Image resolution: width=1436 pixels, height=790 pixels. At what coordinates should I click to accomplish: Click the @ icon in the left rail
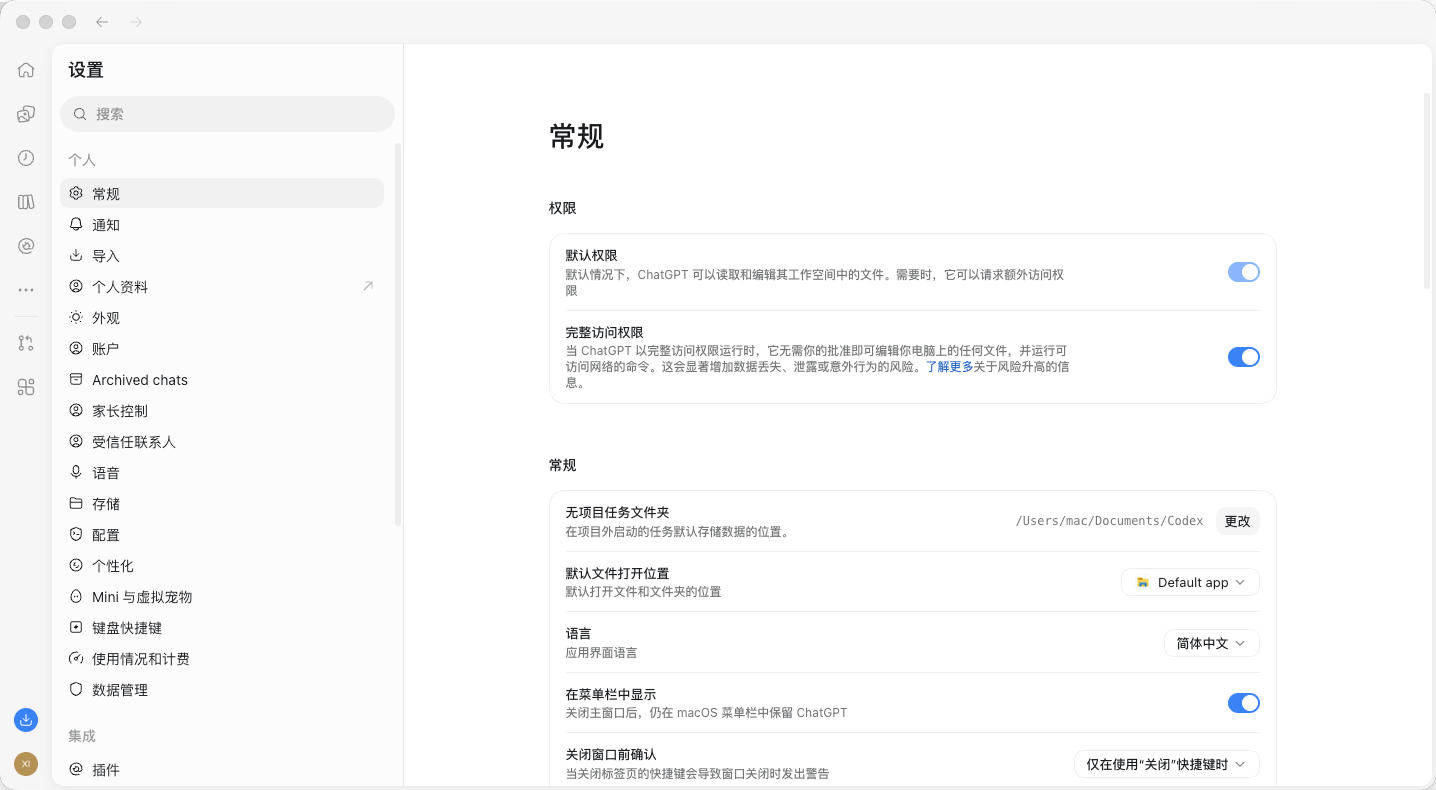coord(26,246)
